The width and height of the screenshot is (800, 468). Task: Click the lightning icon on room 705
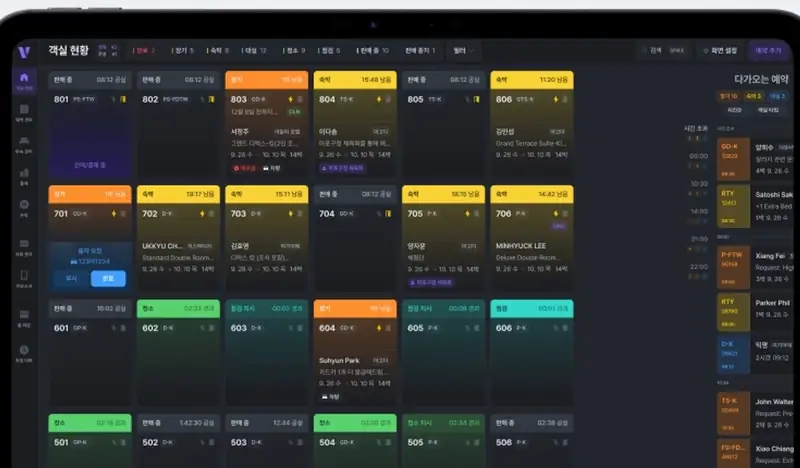pyautogui.click(x=467, y=213)
